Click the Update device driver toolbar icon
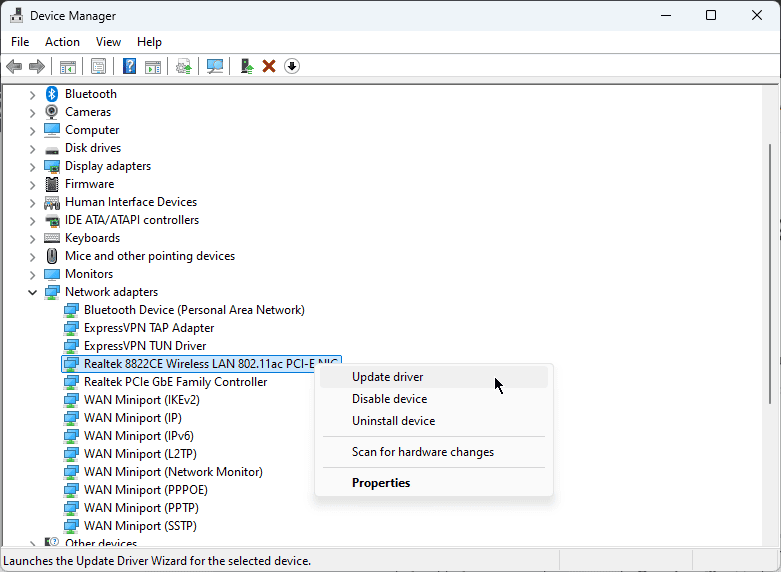The image size is (781, 572). click(x=184, y=66)
